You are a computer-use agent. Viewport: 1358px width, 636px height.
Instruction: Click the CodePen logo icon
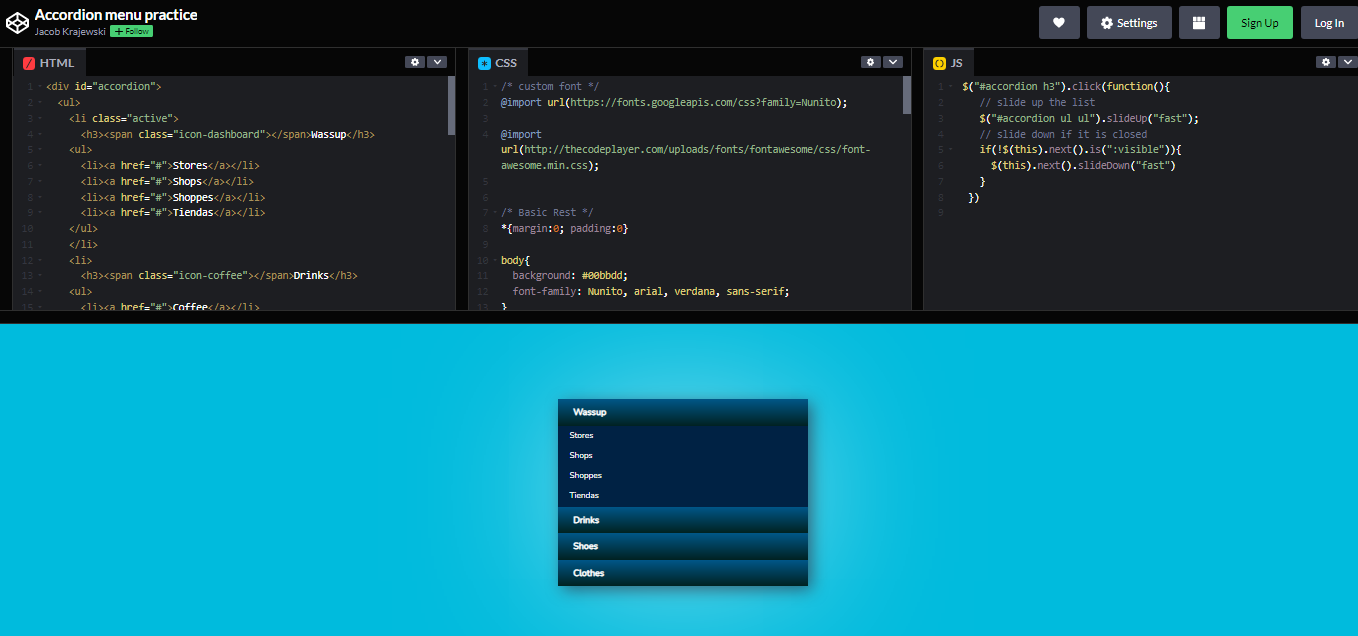click(x=17, y=22)
